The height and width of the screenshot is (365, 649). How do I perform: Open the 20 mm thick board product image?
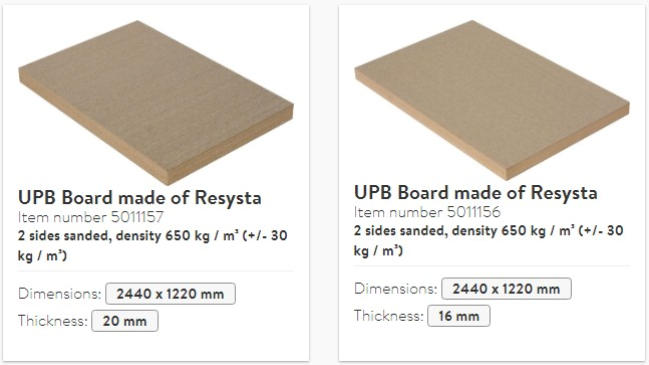pos(156,103)
